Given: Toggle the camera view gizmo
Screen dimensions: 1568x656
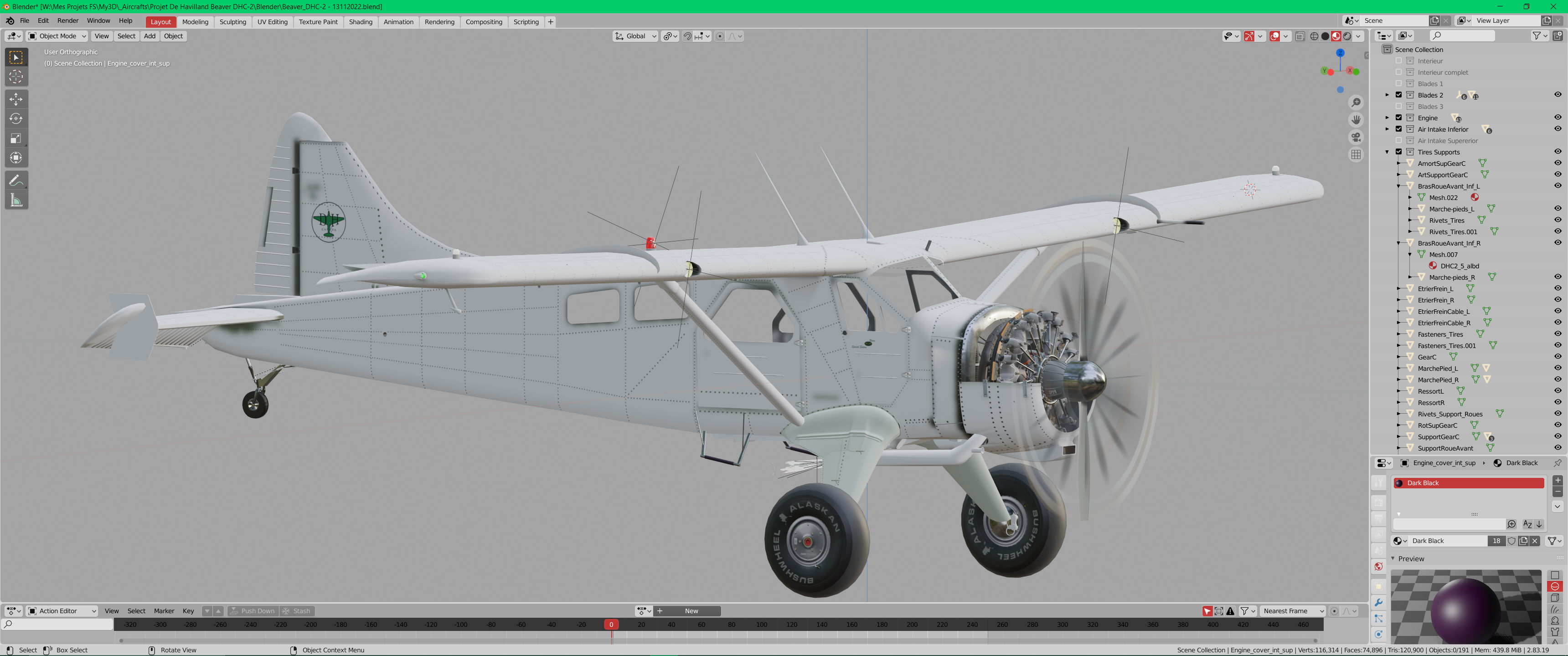Looking at the screenshot, I should (x=1356, y=137).
